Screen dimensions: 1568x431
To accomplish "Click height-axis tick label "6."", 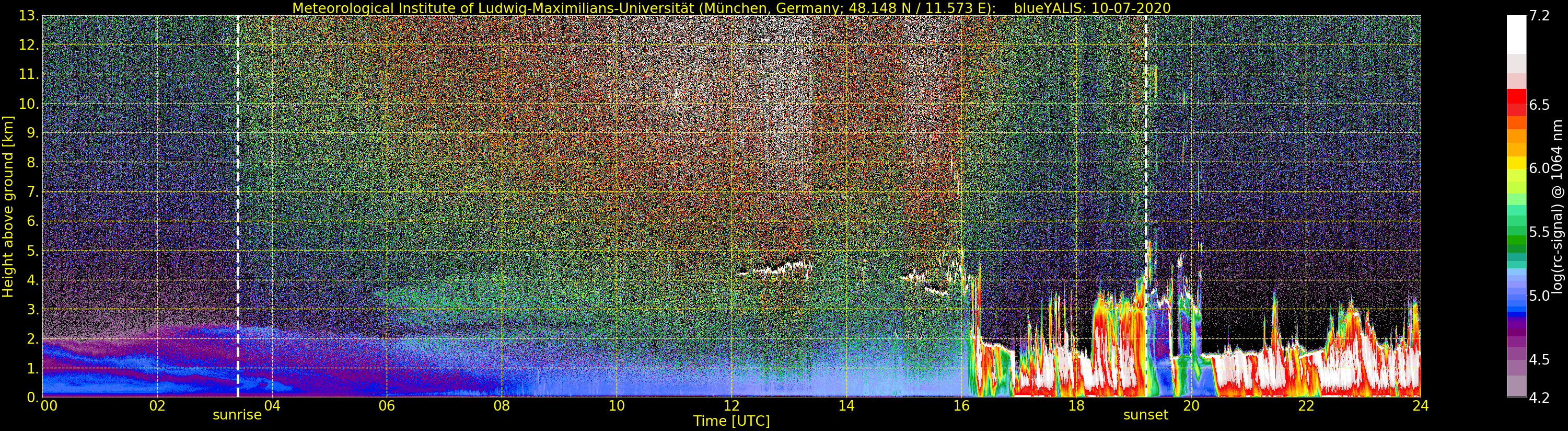I will point(33,221).
